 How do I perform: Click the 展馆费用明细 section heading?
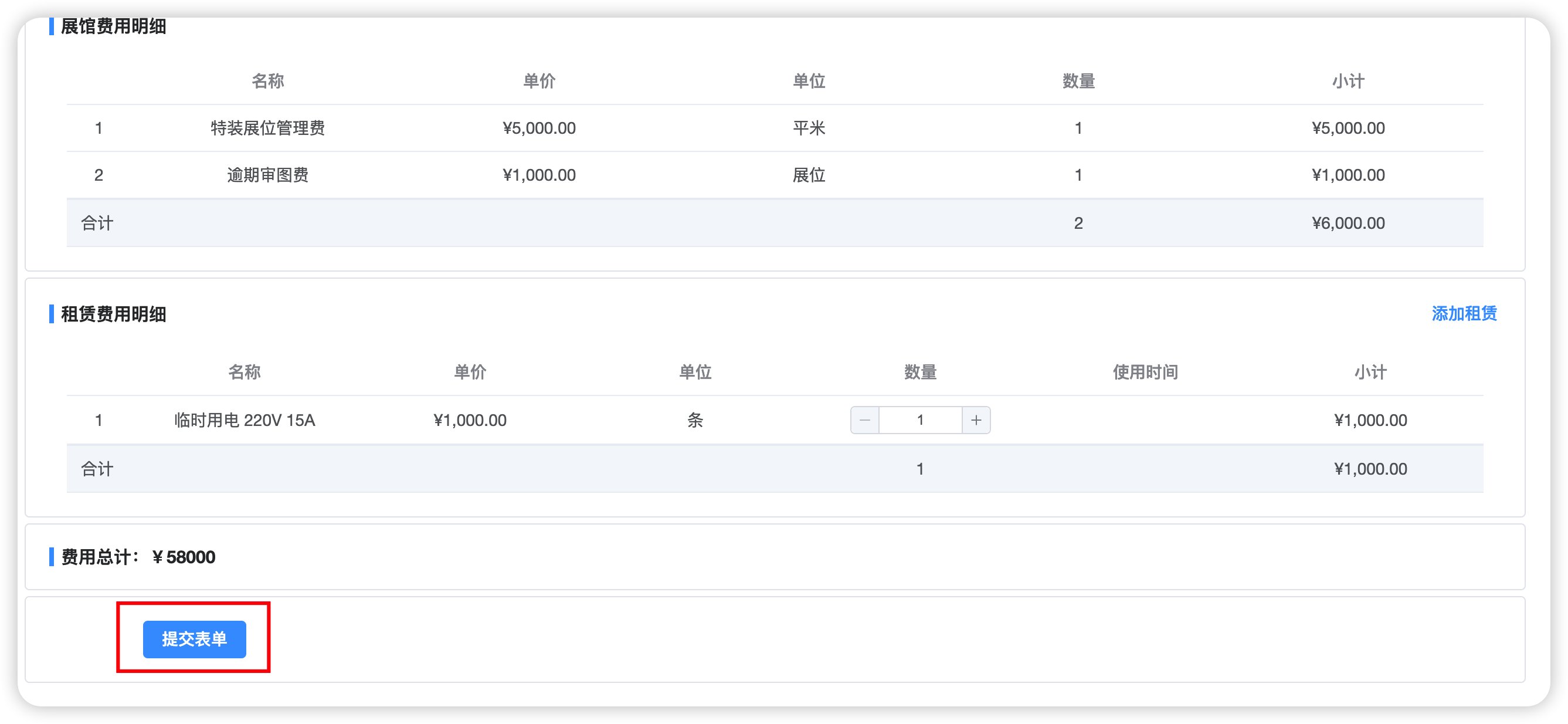(x=113, y=26)
